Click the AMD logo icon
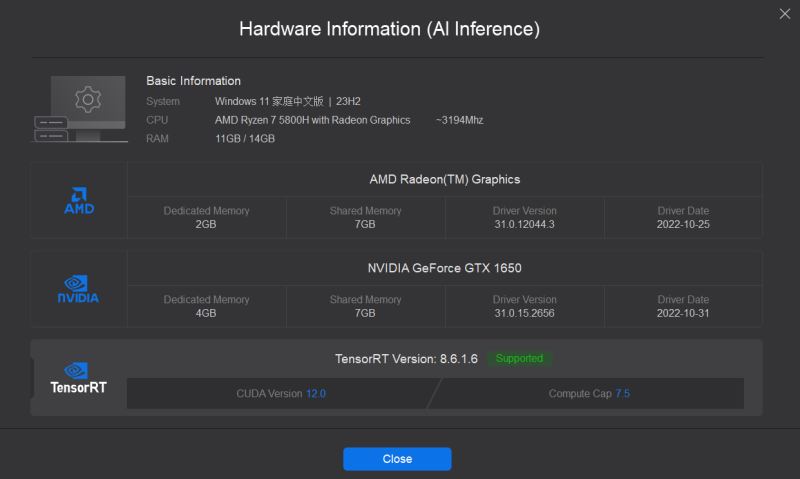The width and height of the screenshot is (800, 479). coord(79,200)
